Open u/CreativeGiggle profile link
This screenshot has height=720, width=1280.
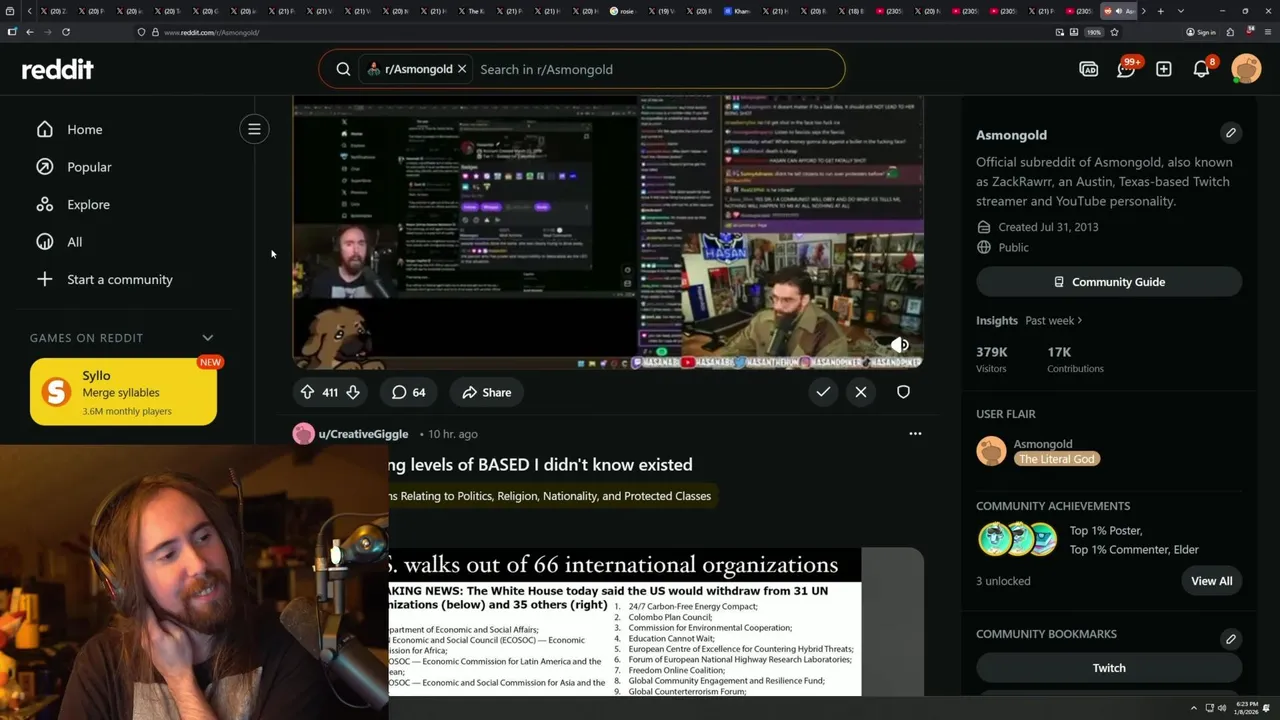click(363, 434)
